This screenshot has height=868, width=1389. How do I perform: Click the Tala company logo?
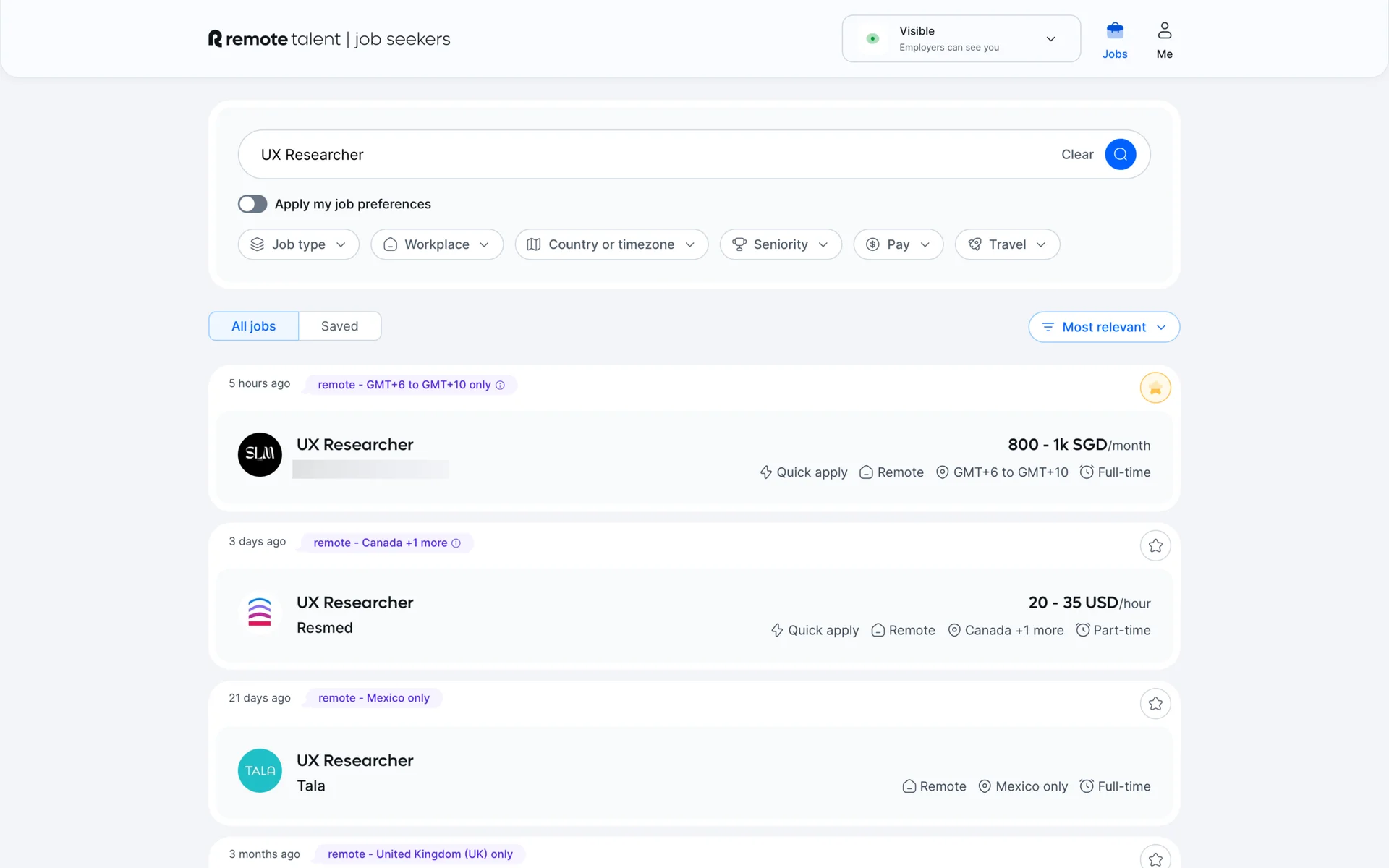click(x=260, y=770)
